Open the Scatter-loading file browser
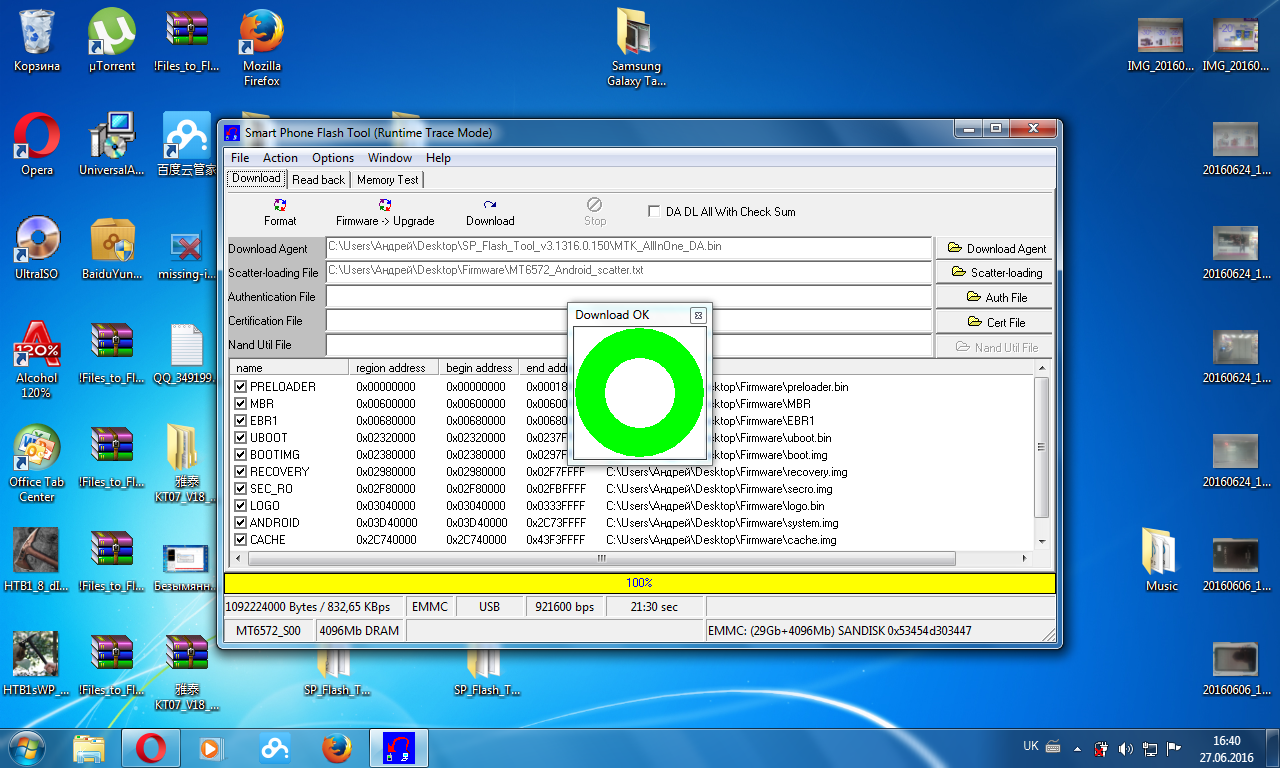 (995, 272)
